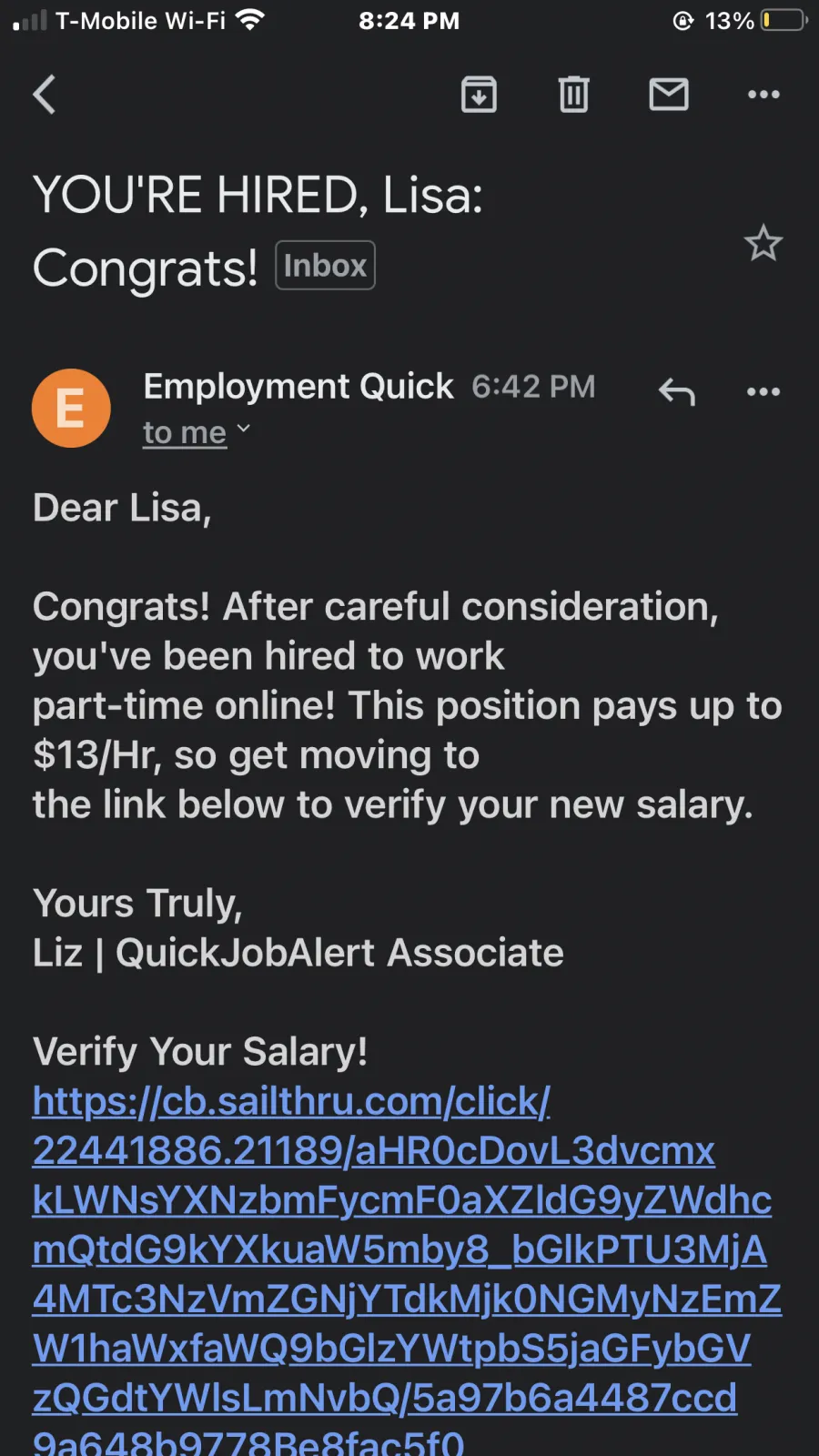The image size is (819, 1456).
Task: Reply using the curved arrow icon
Action: pos(677,392)
